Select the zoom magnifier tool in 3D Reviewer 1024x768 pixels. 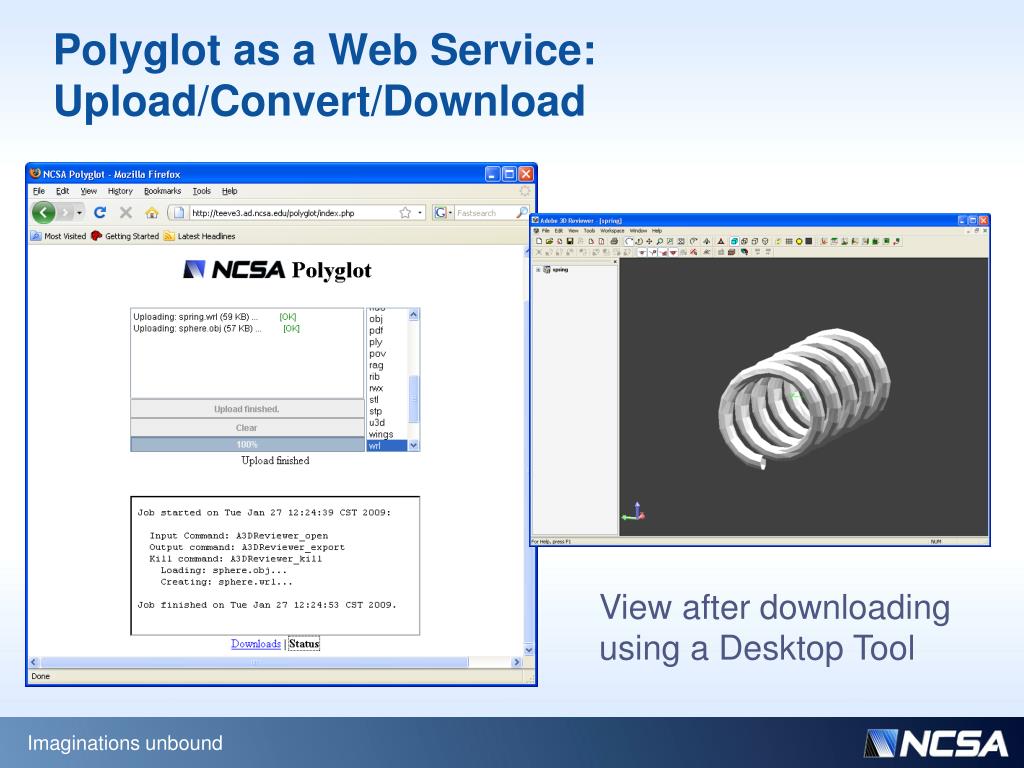[660, 242]
